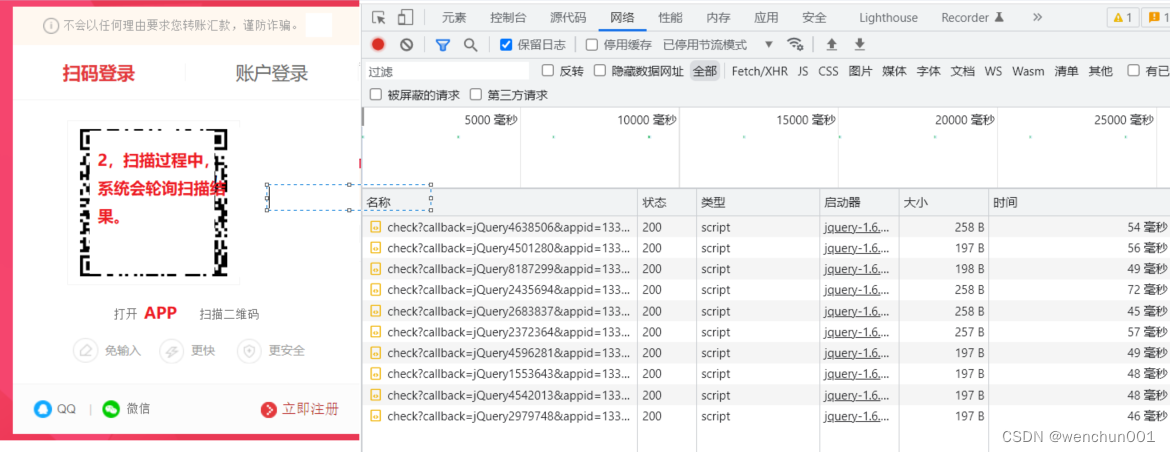The height and width of the screenshot is (452, 1170).
Task: Open the warnings counter badge
Action: point(1123,17)
